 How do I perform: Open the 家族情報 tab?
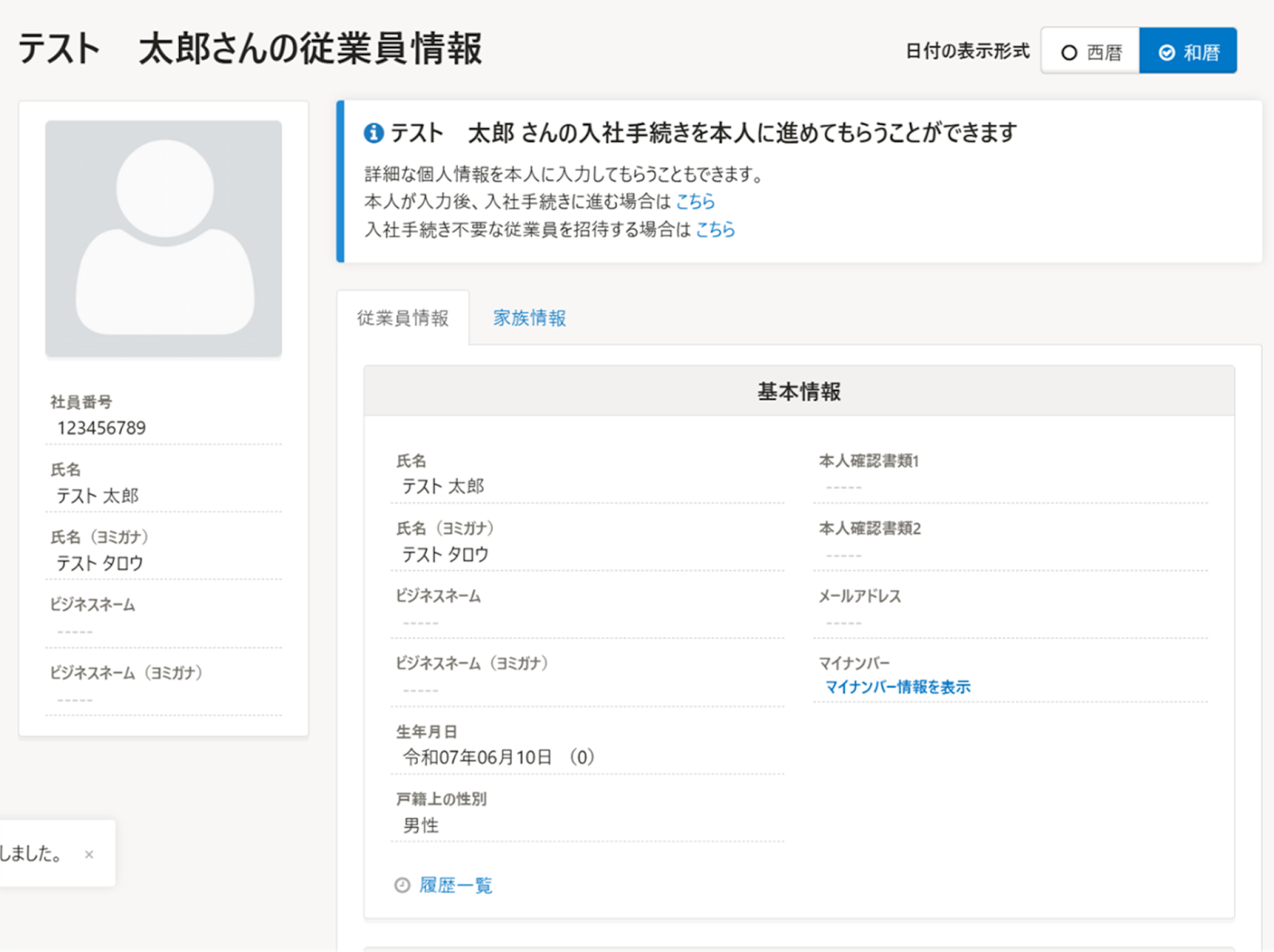[530, 318]
